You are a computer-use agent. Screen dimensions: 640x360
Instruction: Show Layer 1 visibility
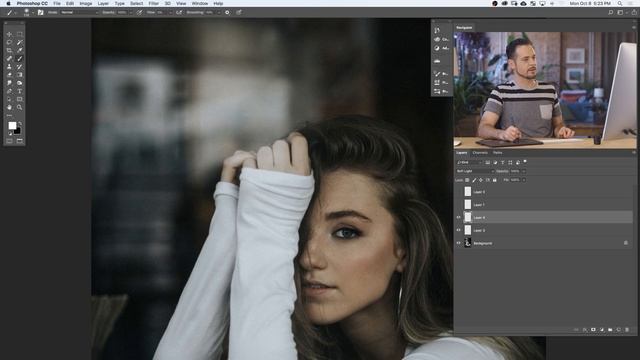[458, 204]
